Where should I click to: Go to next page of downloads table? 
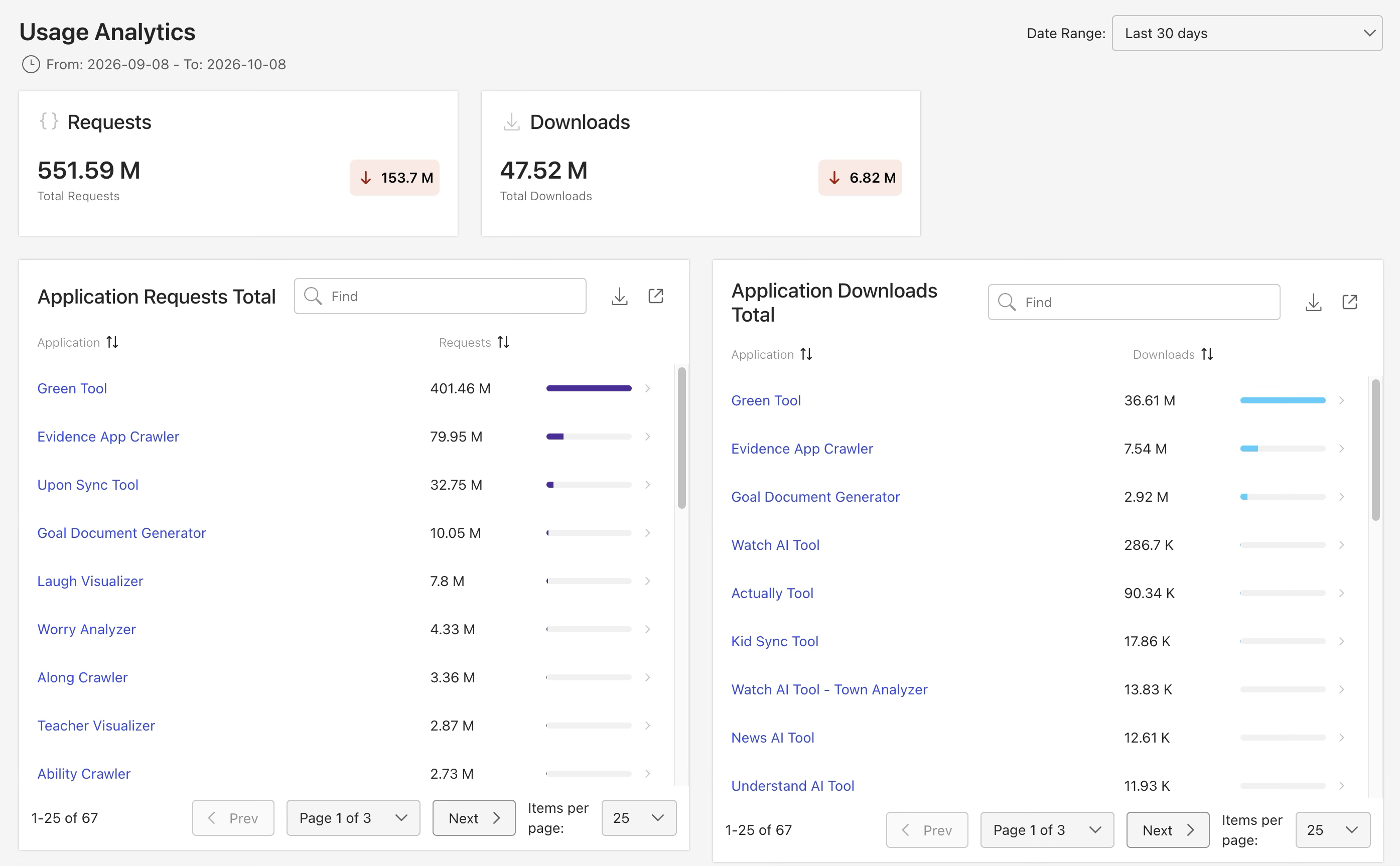tap(1168, 830)
